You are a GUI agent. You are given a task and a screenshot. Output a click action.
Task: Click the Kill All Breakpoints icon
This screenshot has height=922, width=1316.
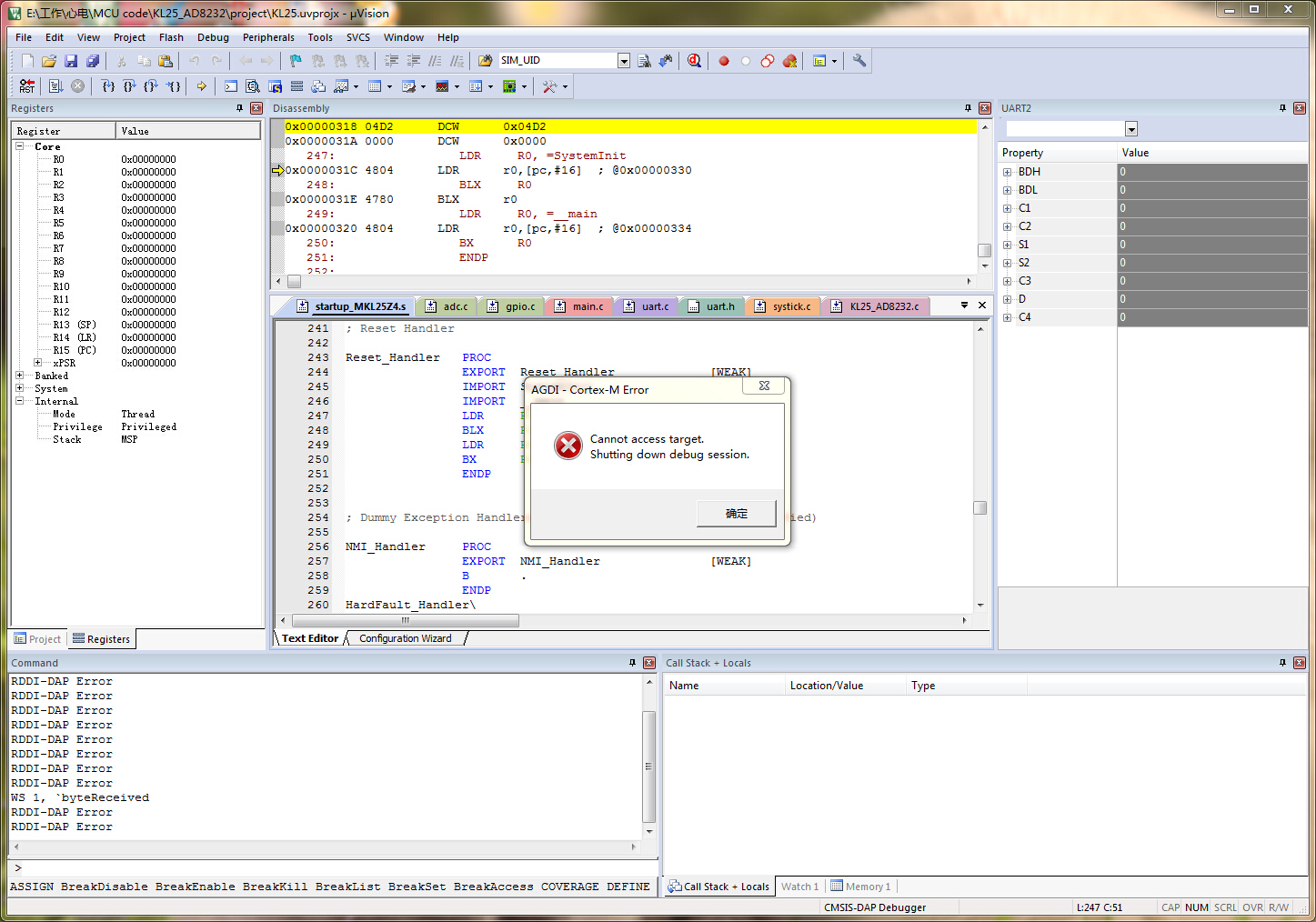pos(789,61)
